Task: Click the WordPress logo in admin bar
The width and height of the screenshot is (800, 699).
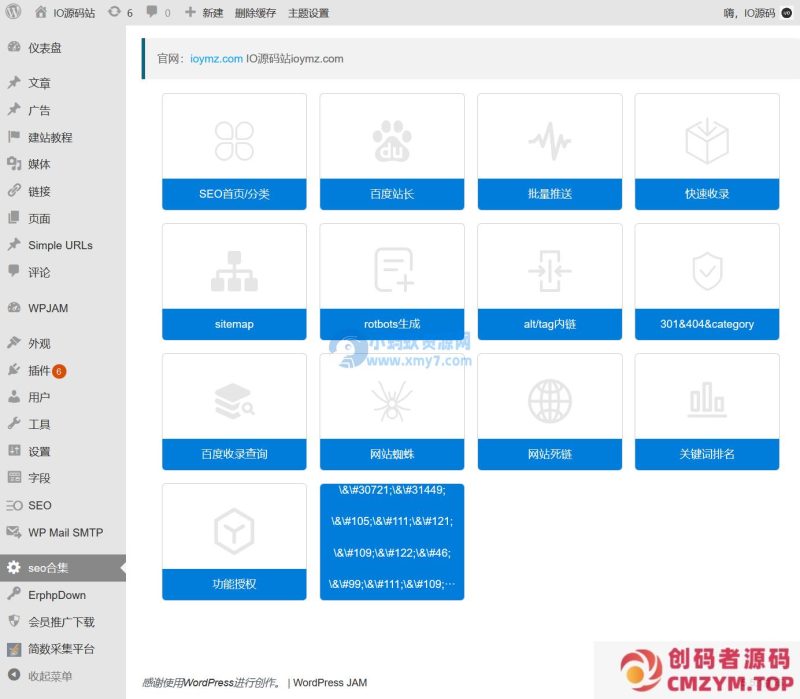Action: 10,13
